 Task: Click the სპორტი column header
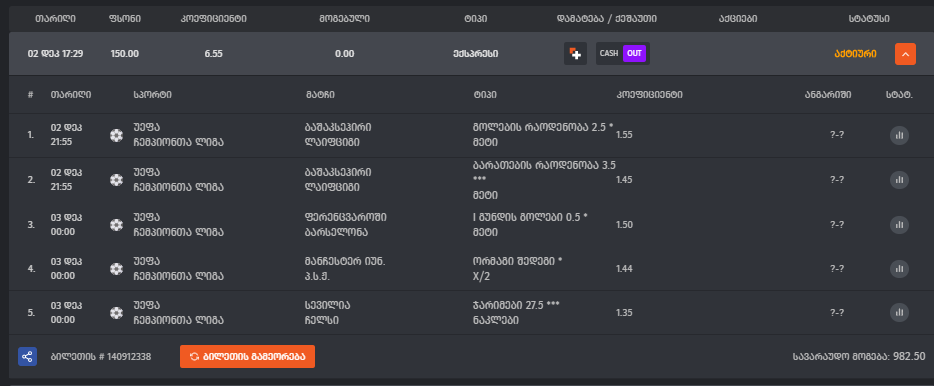point(152,95)
